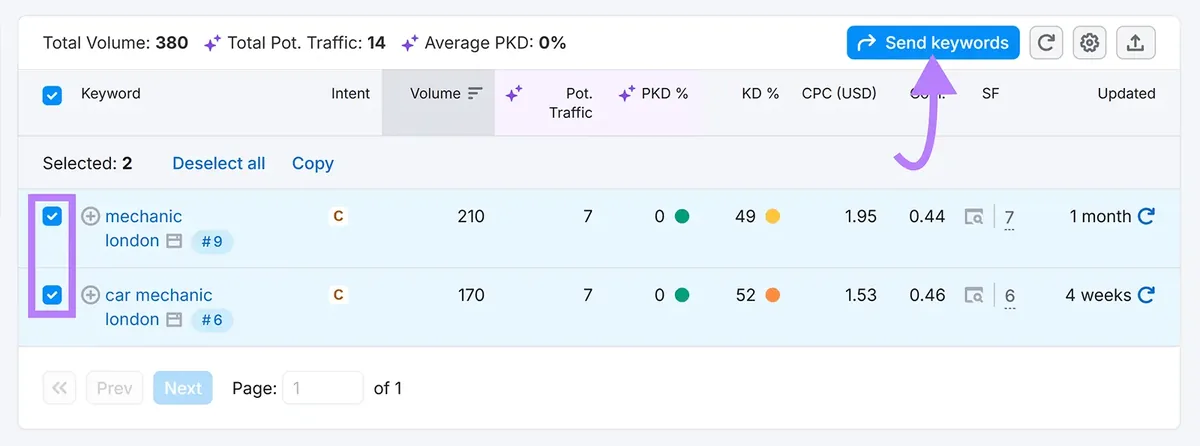View SERP icon next to car mechanic london
Image resolution: width=1200 pixels, height=446 pixels.
(x=174, y=320)
